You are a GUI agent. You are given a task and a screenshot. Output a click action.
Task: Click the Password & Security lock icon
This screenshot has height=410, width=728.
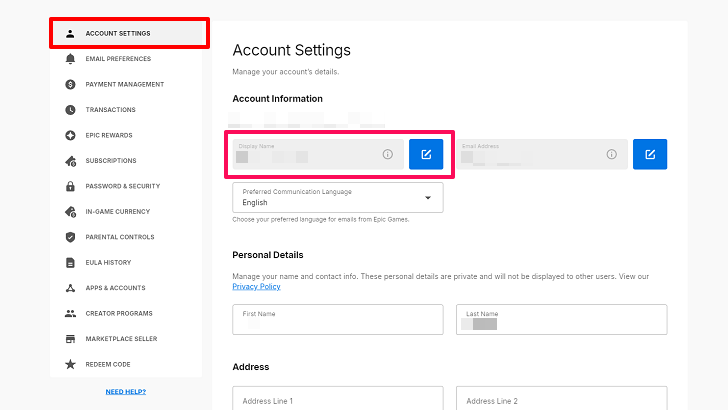coord(70,186)
